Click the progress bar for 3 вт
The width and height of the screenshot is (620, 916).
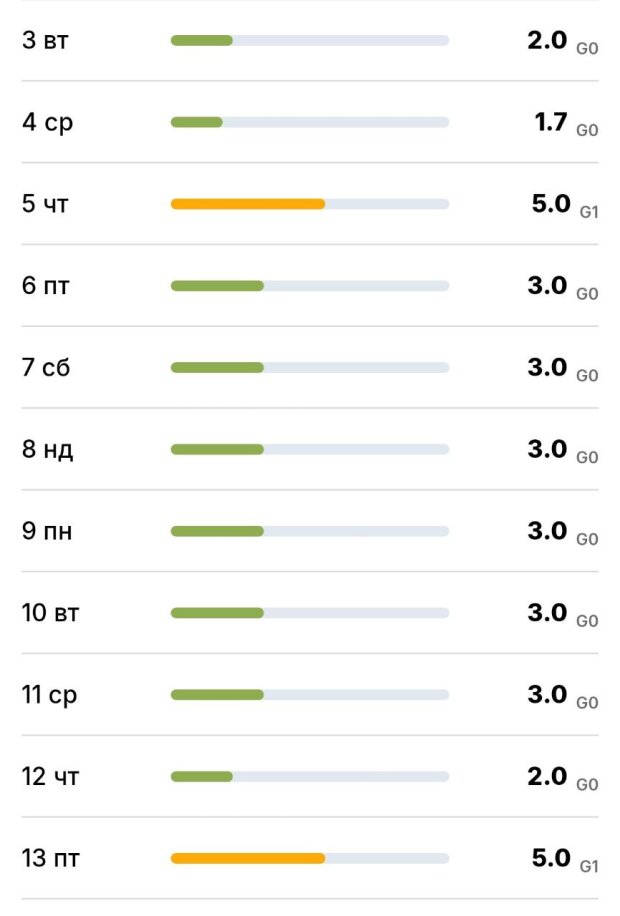point(309,41)
